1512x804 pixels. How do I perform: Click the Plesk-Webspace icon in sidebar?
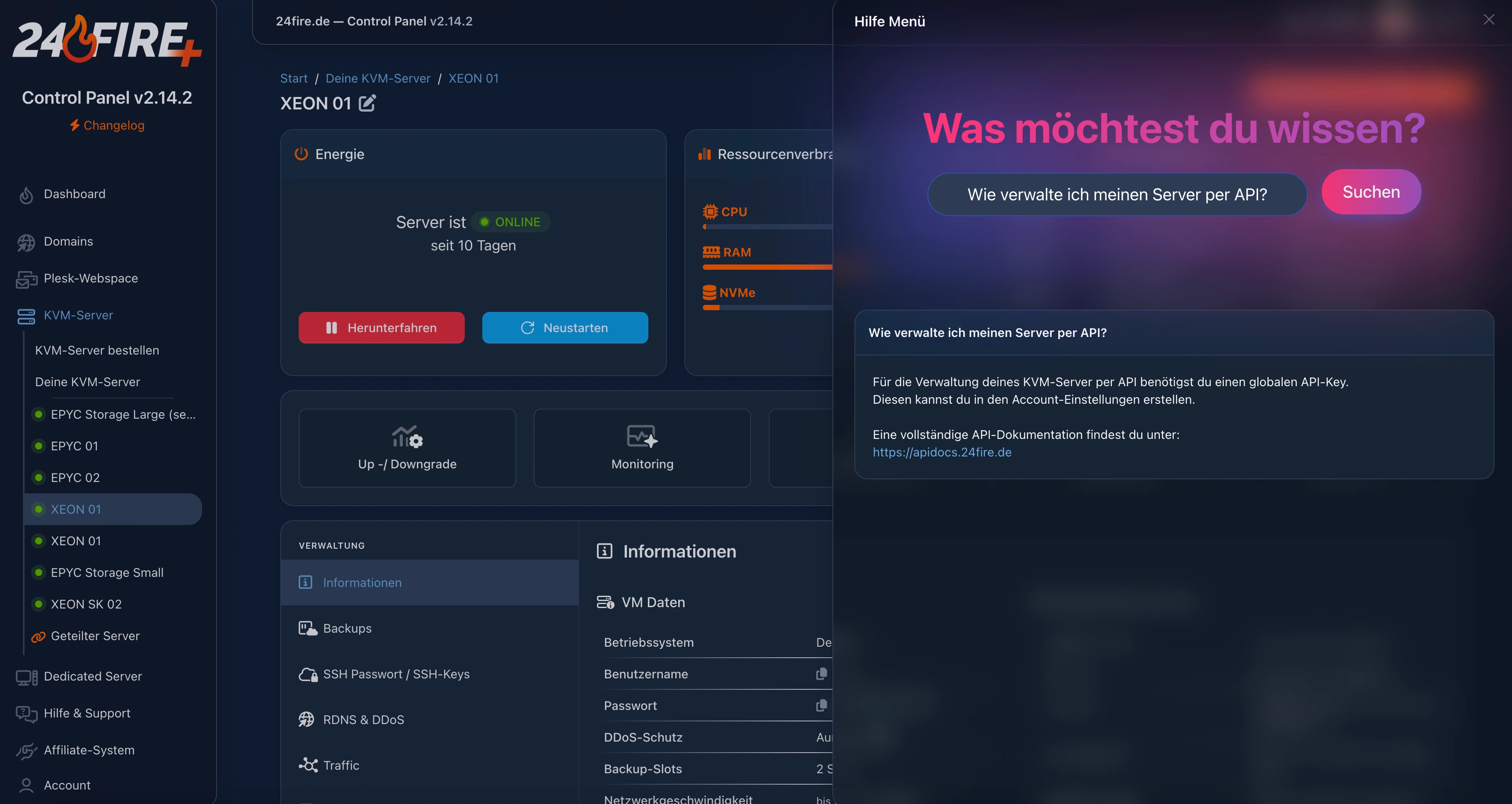click(26, 279)
